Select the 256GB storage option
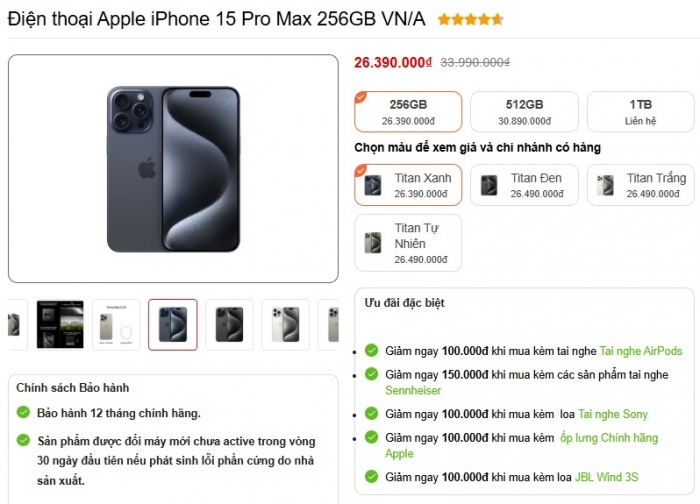This screenshot has width=700, height=504. pos(408,112)
